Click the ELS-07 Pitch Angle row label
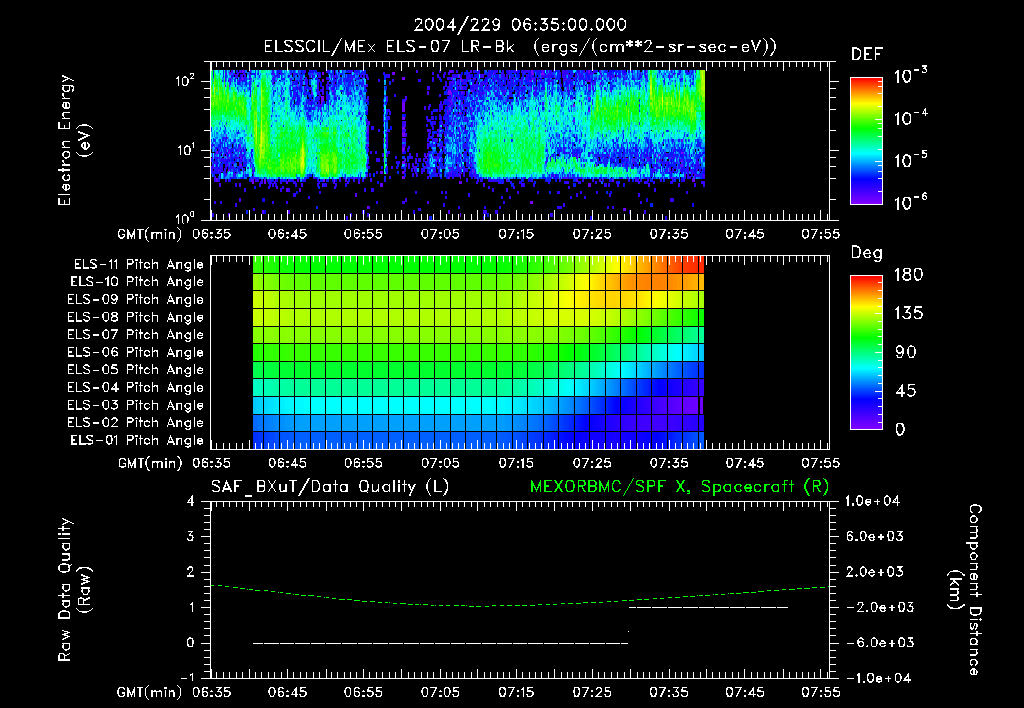This screenshot has height=708, width=1024. point(135,335)
